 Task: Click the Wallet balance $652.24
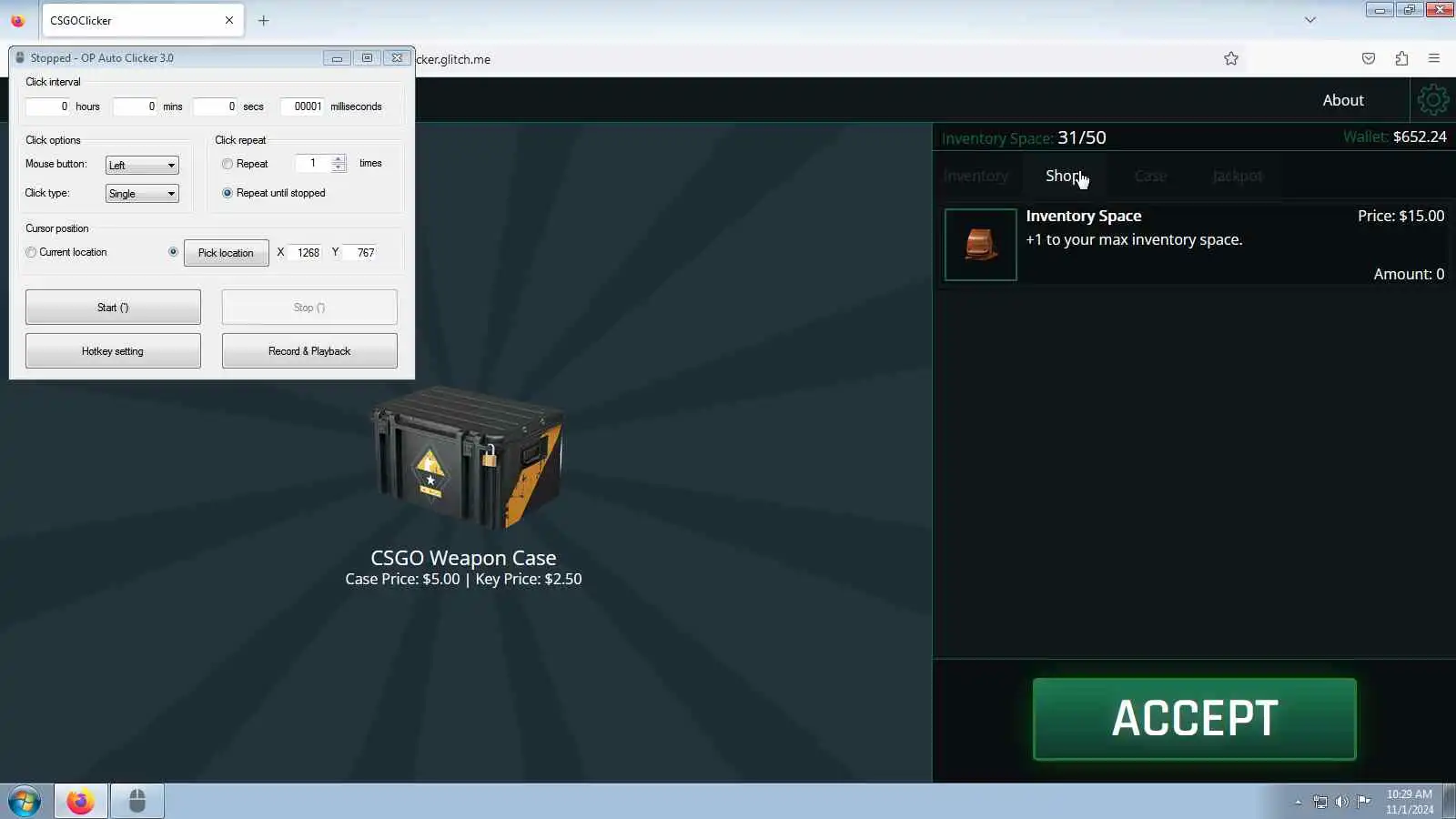coord(1395,136)
